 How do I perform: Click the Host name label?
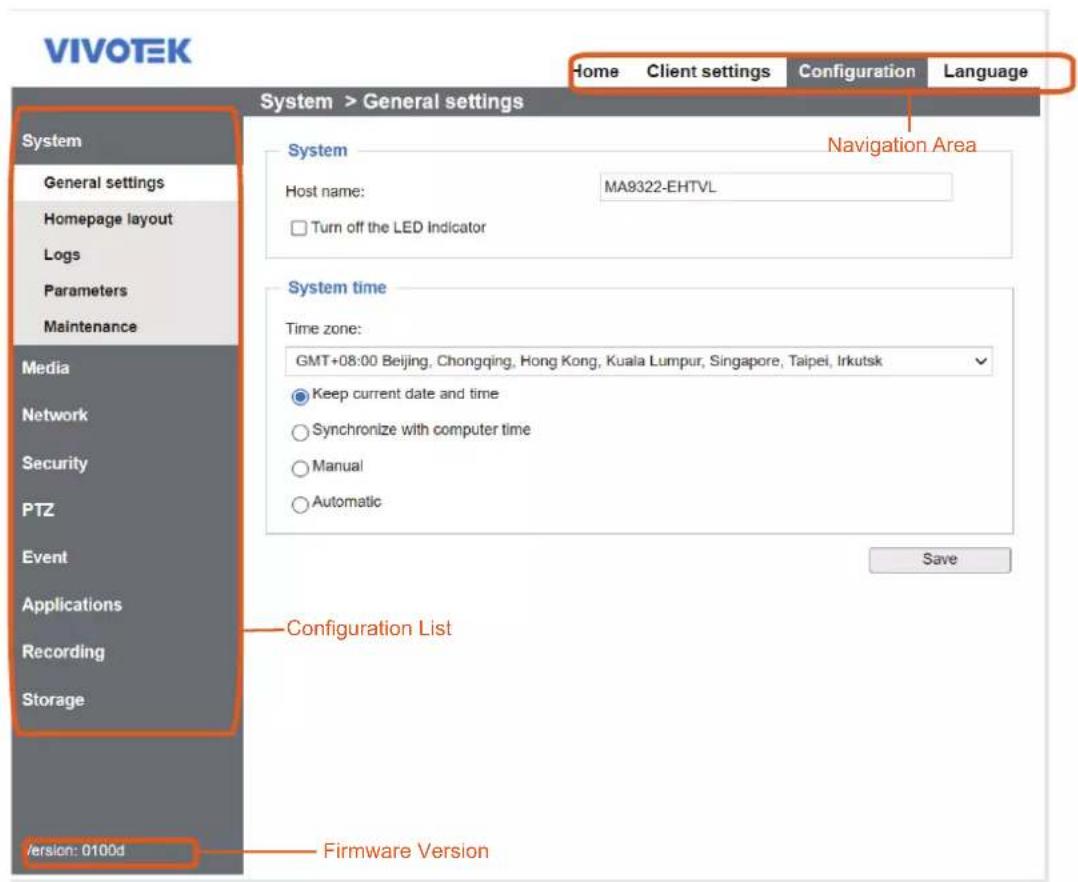coord(324,192)
